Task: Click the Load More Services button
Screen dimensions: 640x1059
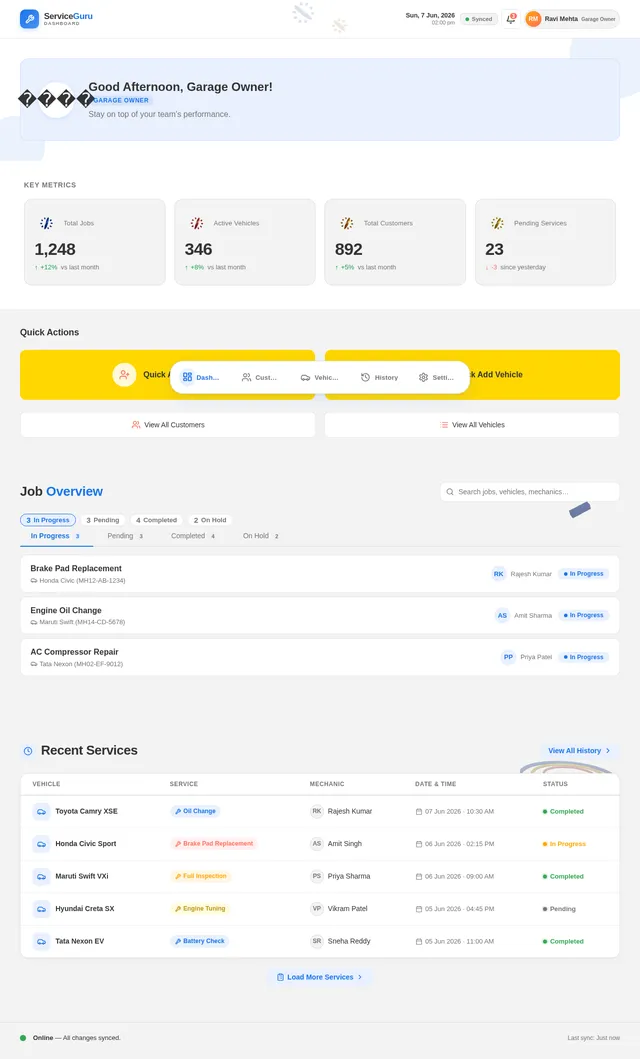Action: (319, 977)
